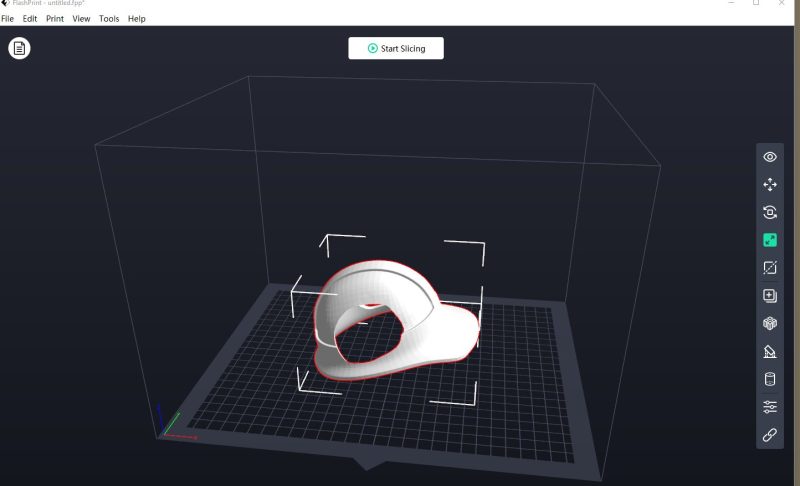This screenshot has height=486, width=800.
Task: Click the Auto Layout cubes icon
Action: tap(770, 323)
